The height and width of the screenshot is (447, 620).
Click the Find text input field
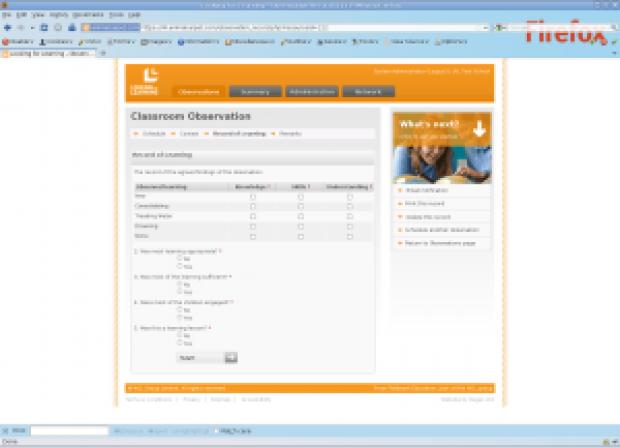[x=70, y=431]
